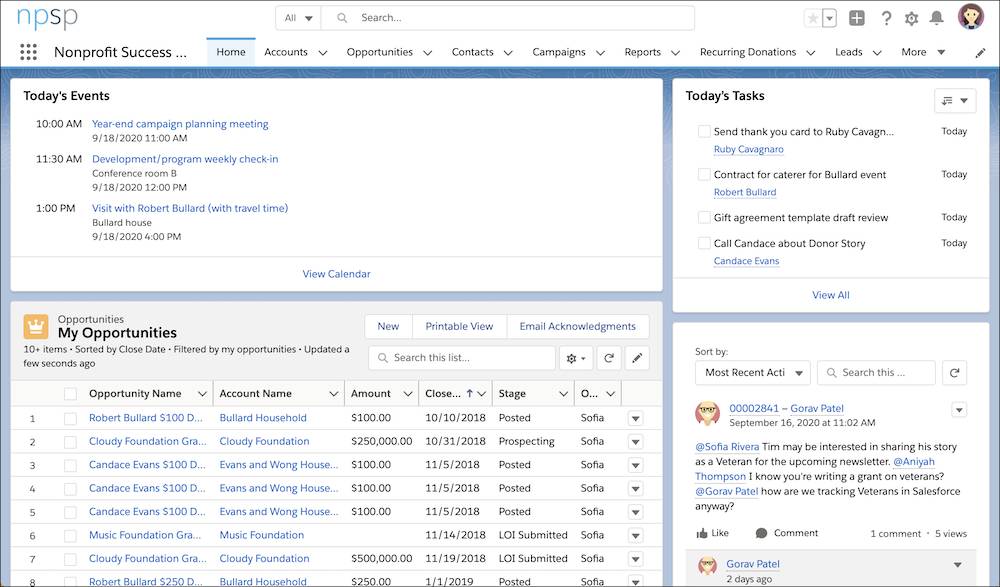1000x587 pixels.
Task: Open the Most Recent Activity sort dropdown
Action: point(753,373)
